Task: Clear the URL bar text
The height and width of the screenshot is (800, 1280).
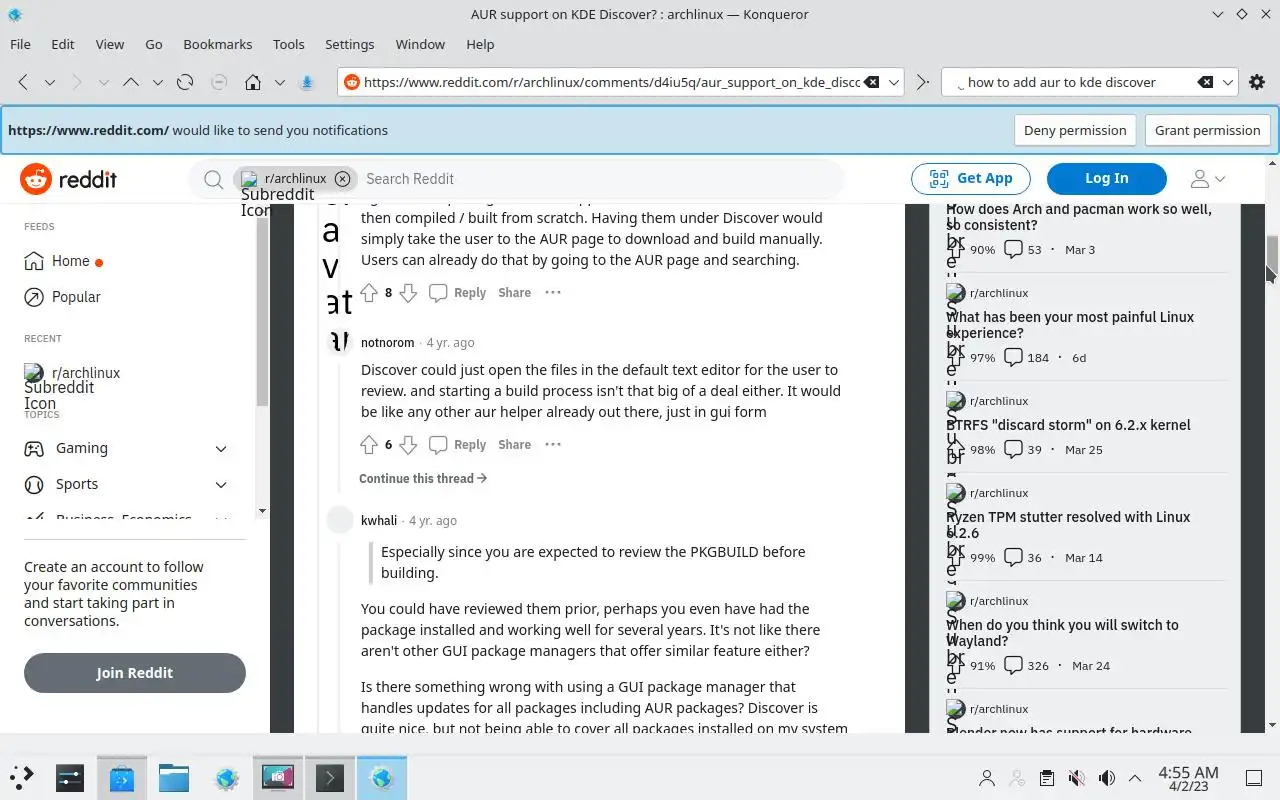Action: tap(871, 82)
